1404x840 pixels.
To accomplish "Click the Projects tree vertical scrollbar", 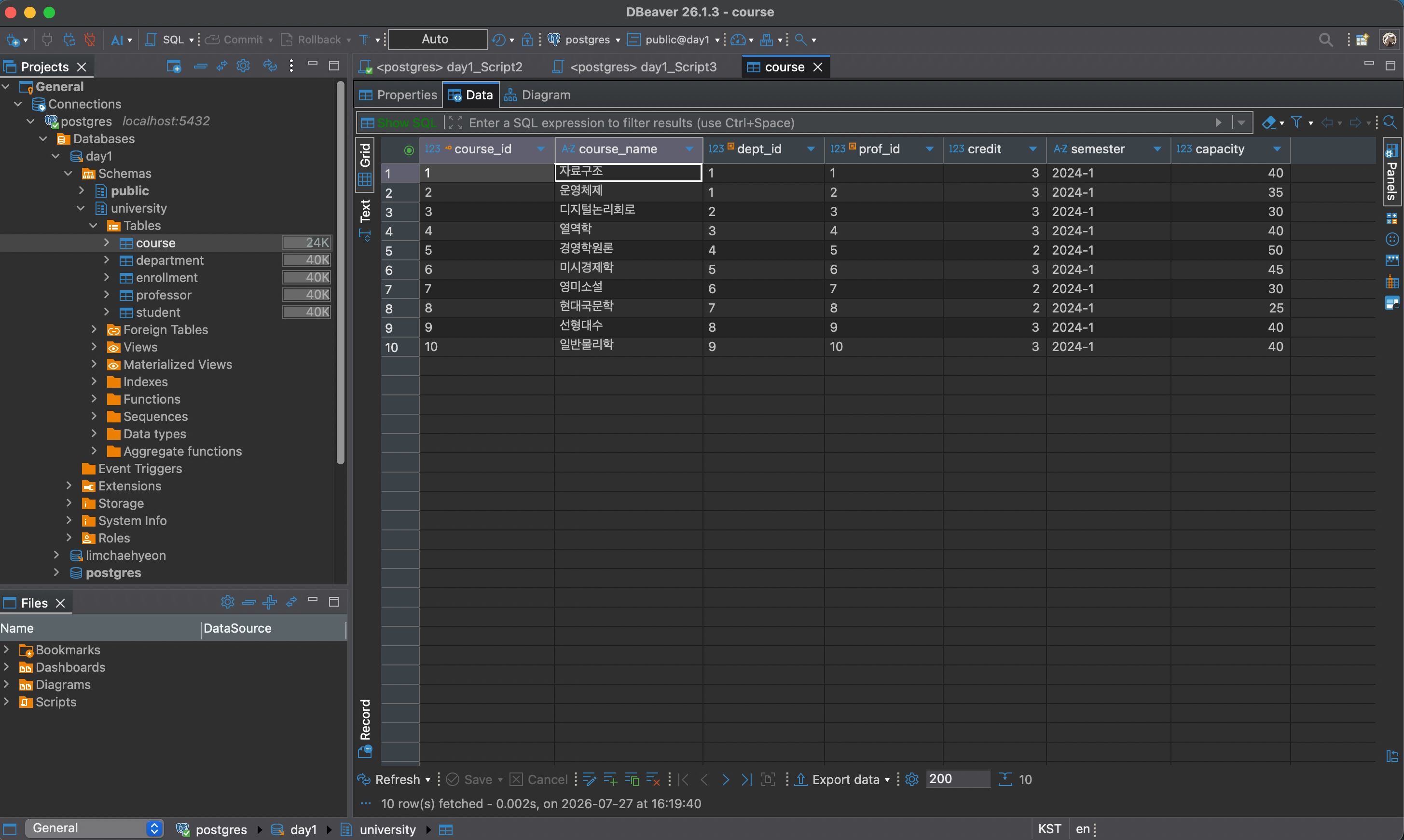I will pos(340,271).
